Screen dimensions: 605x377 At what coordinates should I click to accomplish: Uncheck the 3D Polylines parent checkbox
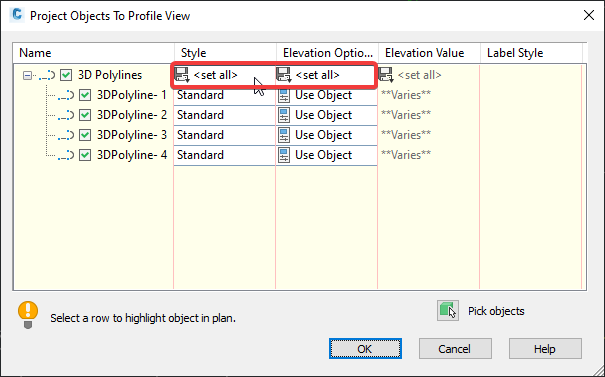66,75
